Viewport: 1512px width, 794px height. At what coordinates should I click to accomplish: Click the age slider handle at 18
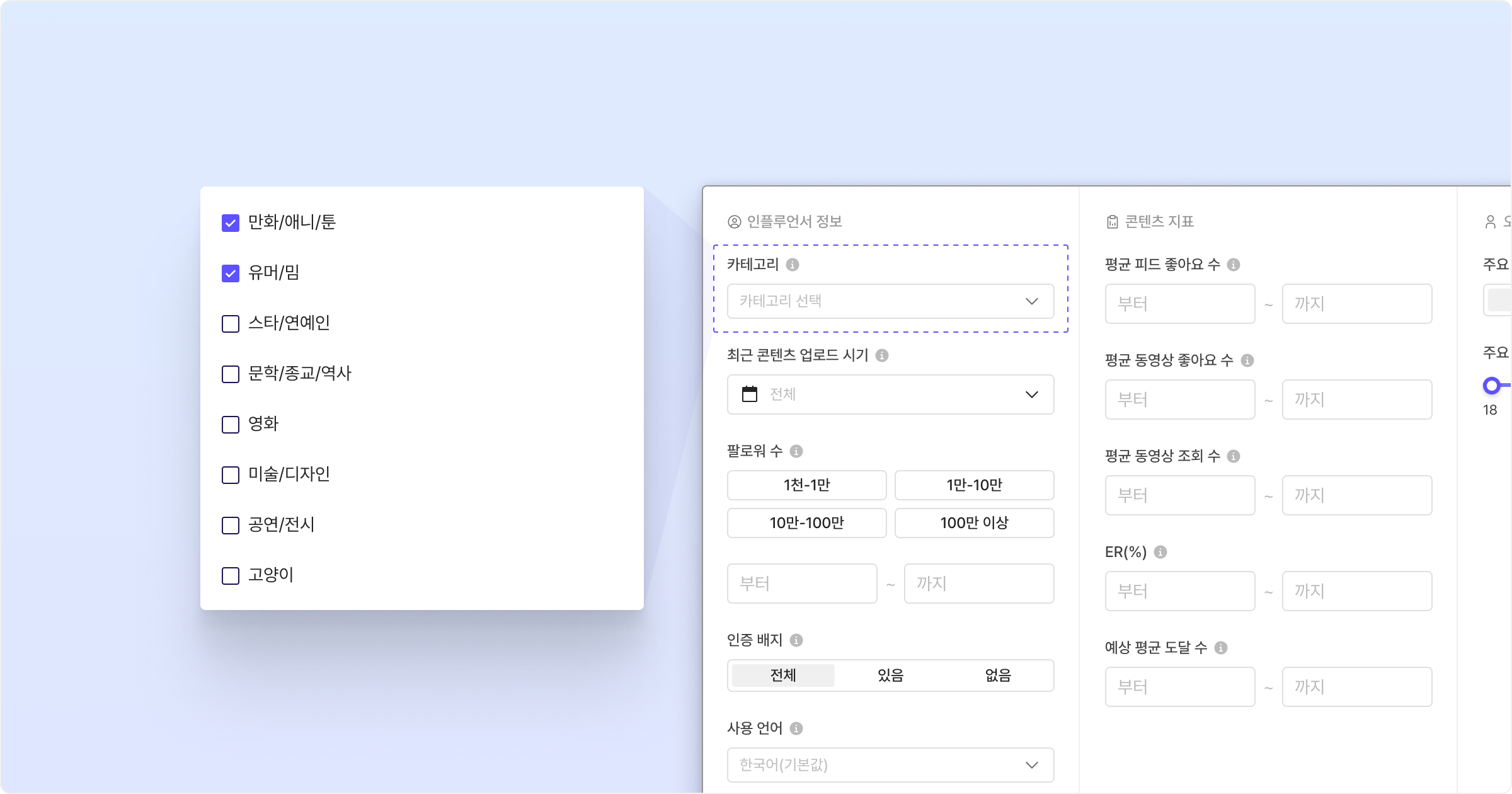pos(1491,386)
